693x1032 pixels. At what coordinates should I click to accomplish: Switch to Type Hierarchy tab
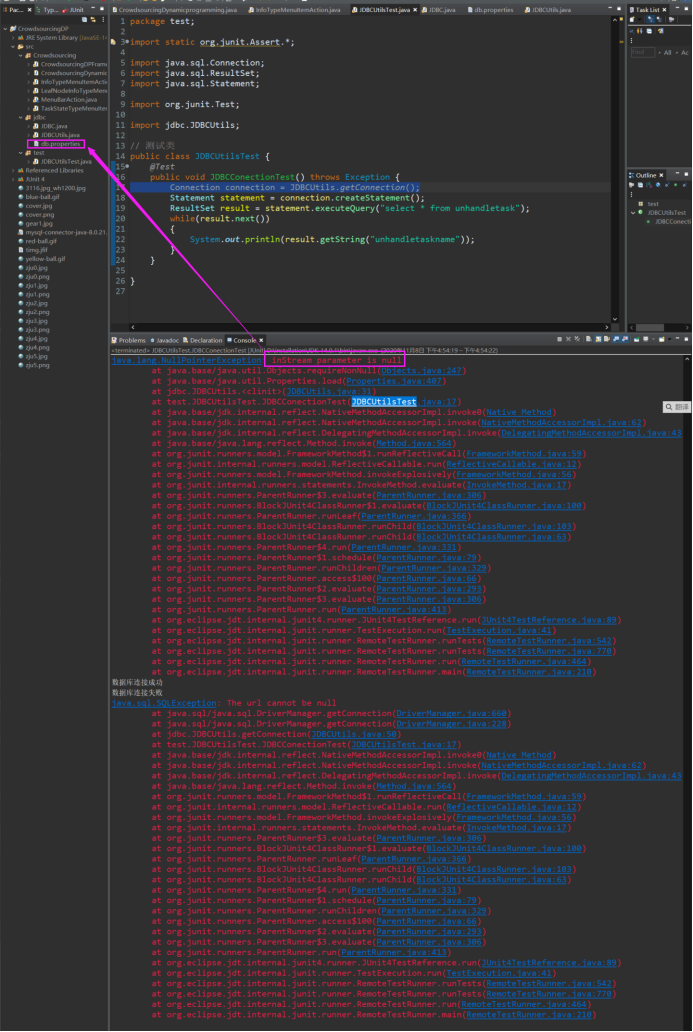pyautogui.click(x=49, y=10)
